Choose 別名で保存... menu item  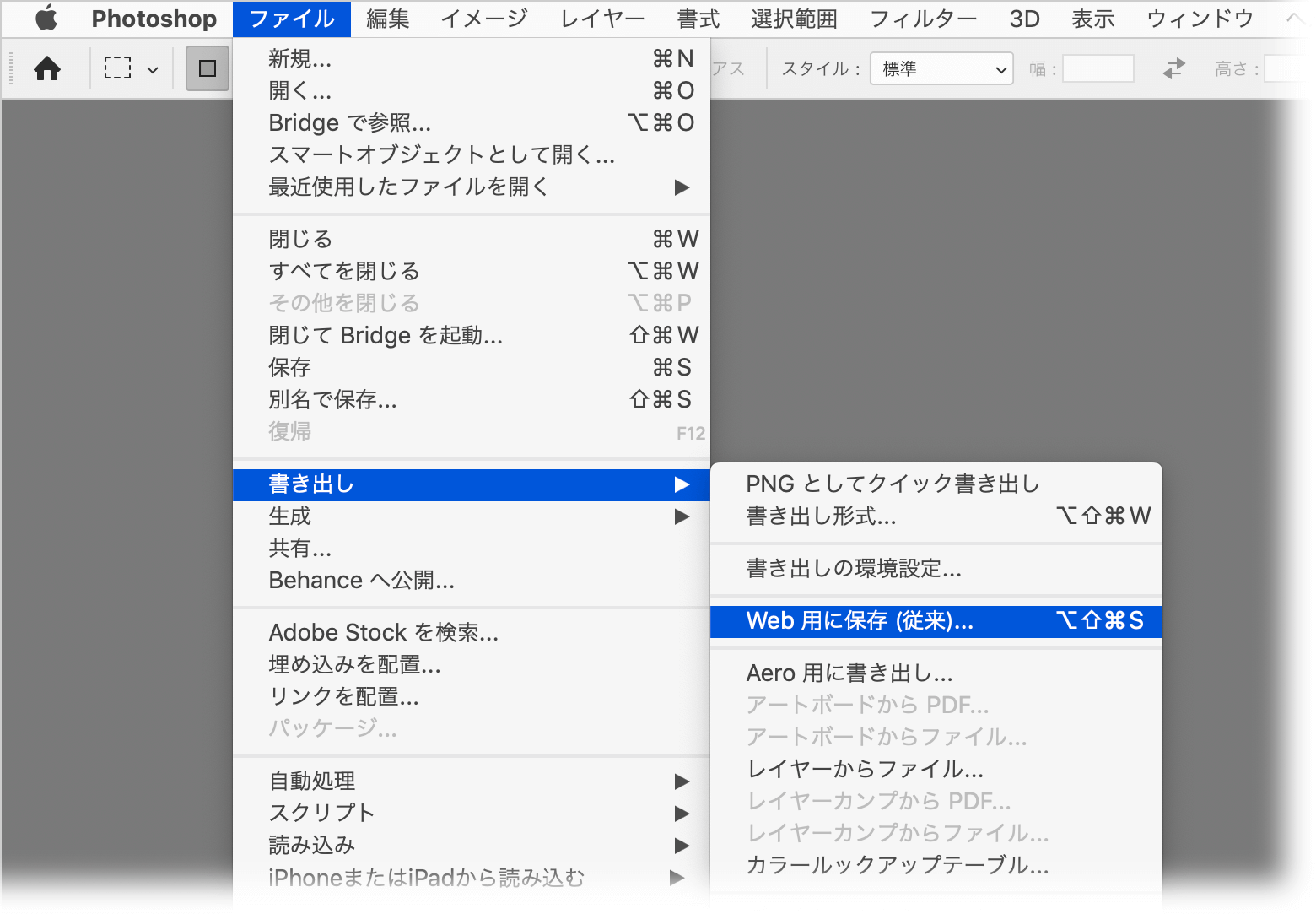(x=472, y=399)
